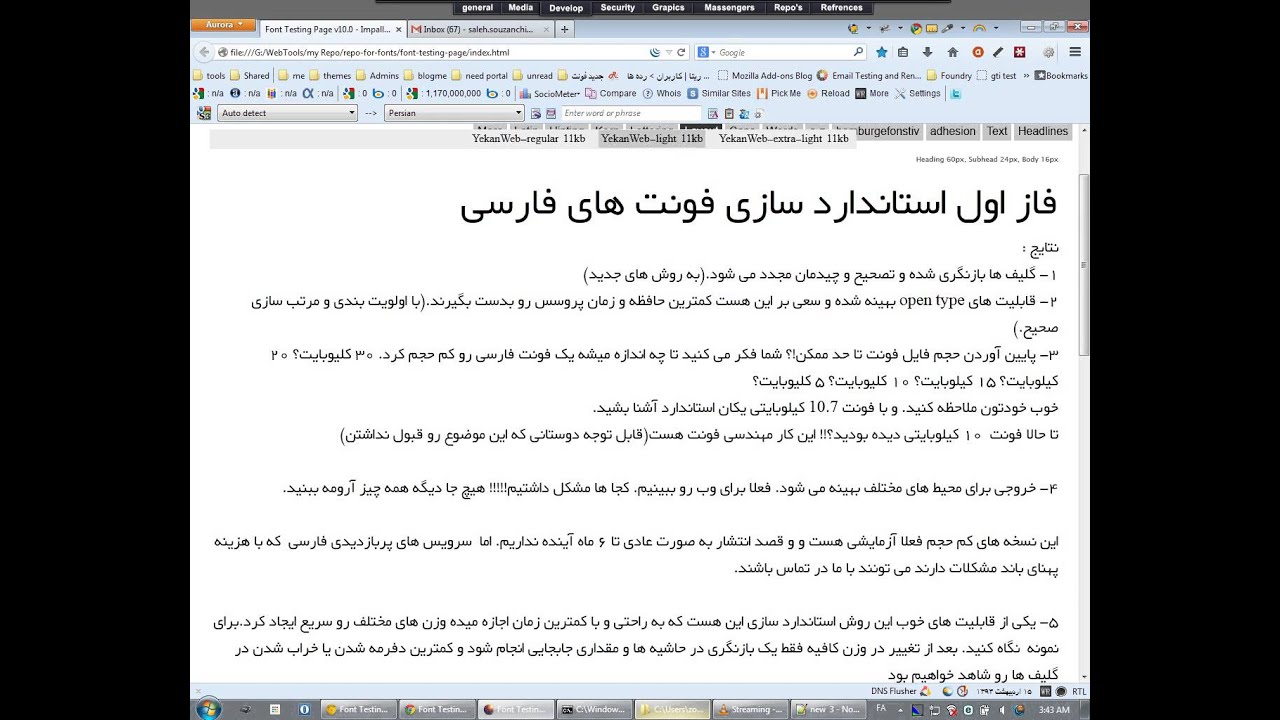Select the Media top menu tab
This screenshot has width=1280, height=720.
point(520,8)
